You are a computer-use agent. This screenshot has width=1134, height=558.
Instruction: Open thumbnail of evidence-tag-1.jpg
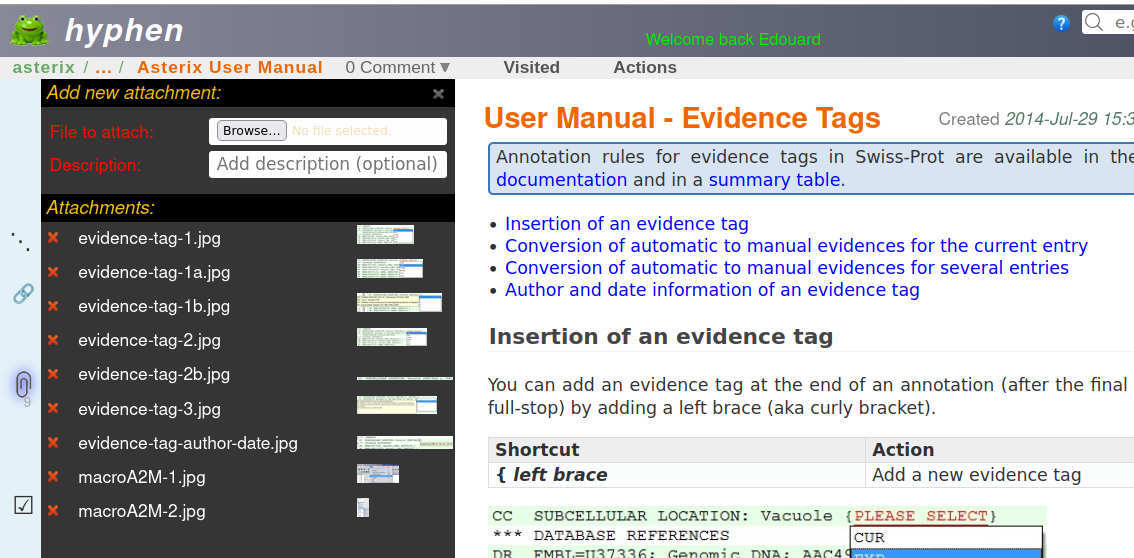pyautogui.click(x=385, y=234)
